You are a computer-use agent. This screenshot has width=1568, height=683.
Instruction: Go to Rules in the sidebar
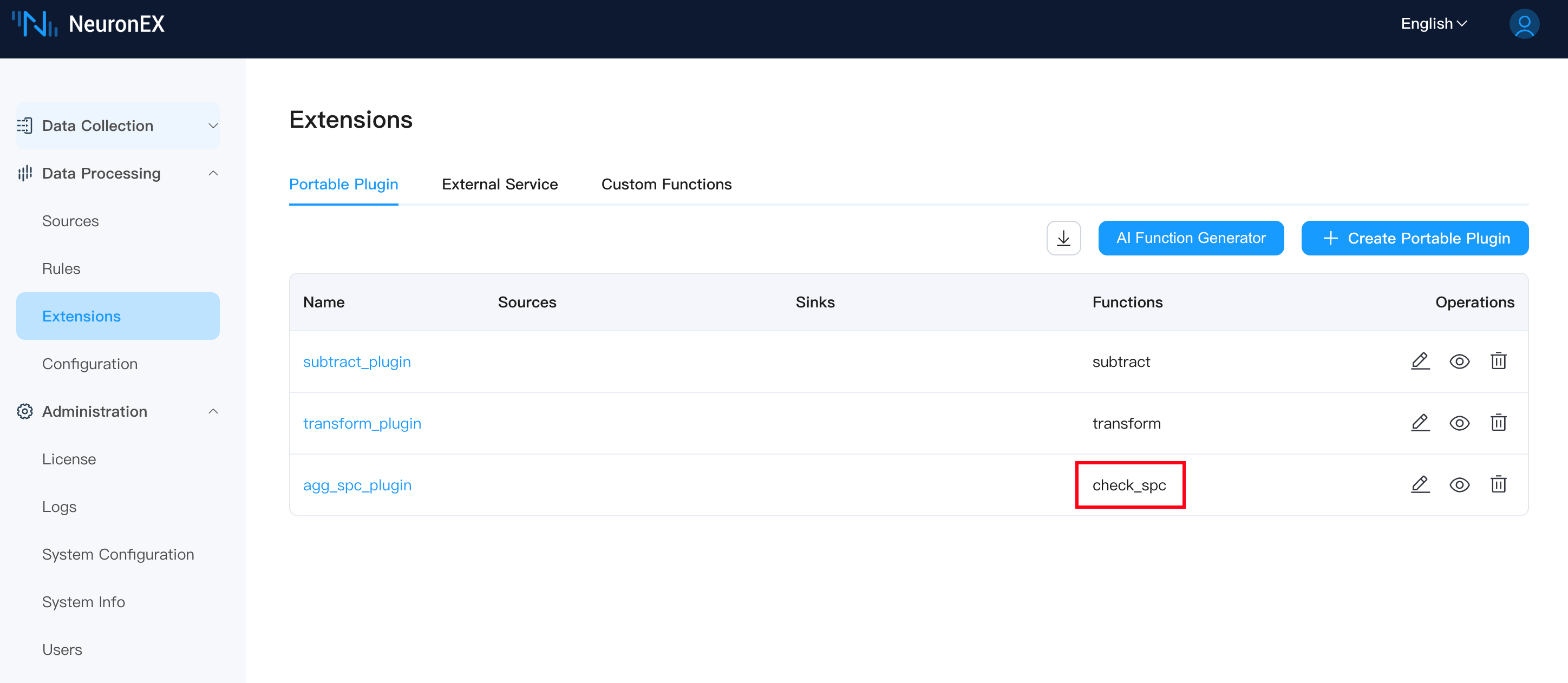click(x=61, y=269)
